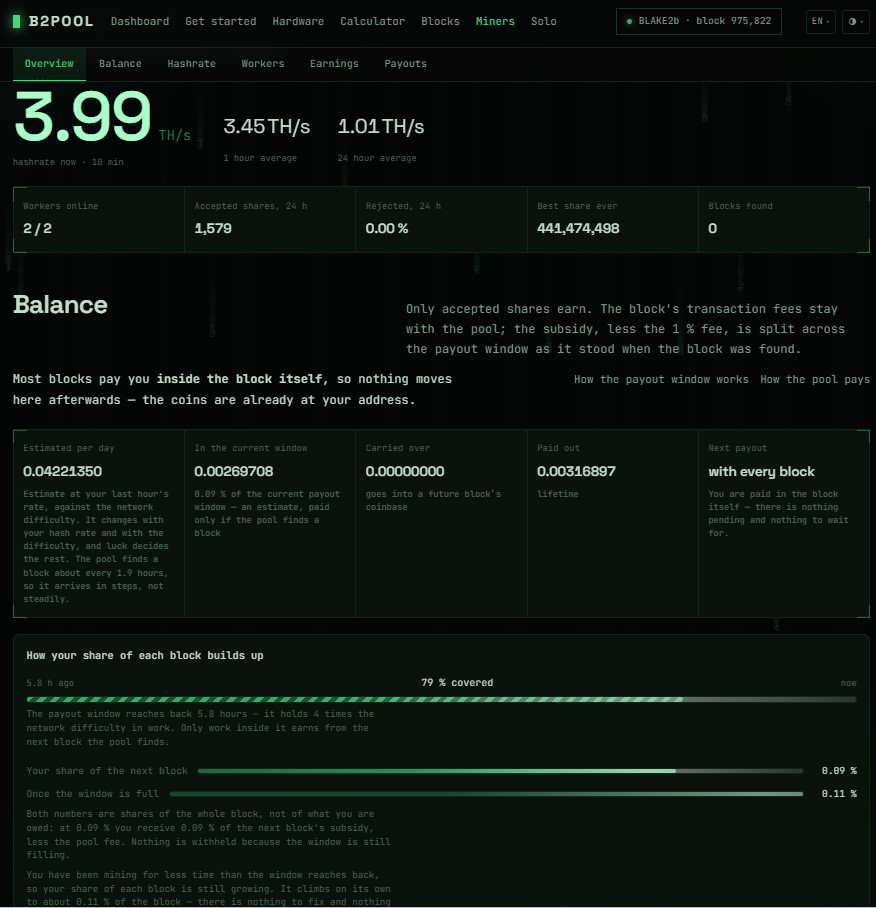Click the Blocks found value 0
The image size is (876, 908).
click(x=712, y=229)
